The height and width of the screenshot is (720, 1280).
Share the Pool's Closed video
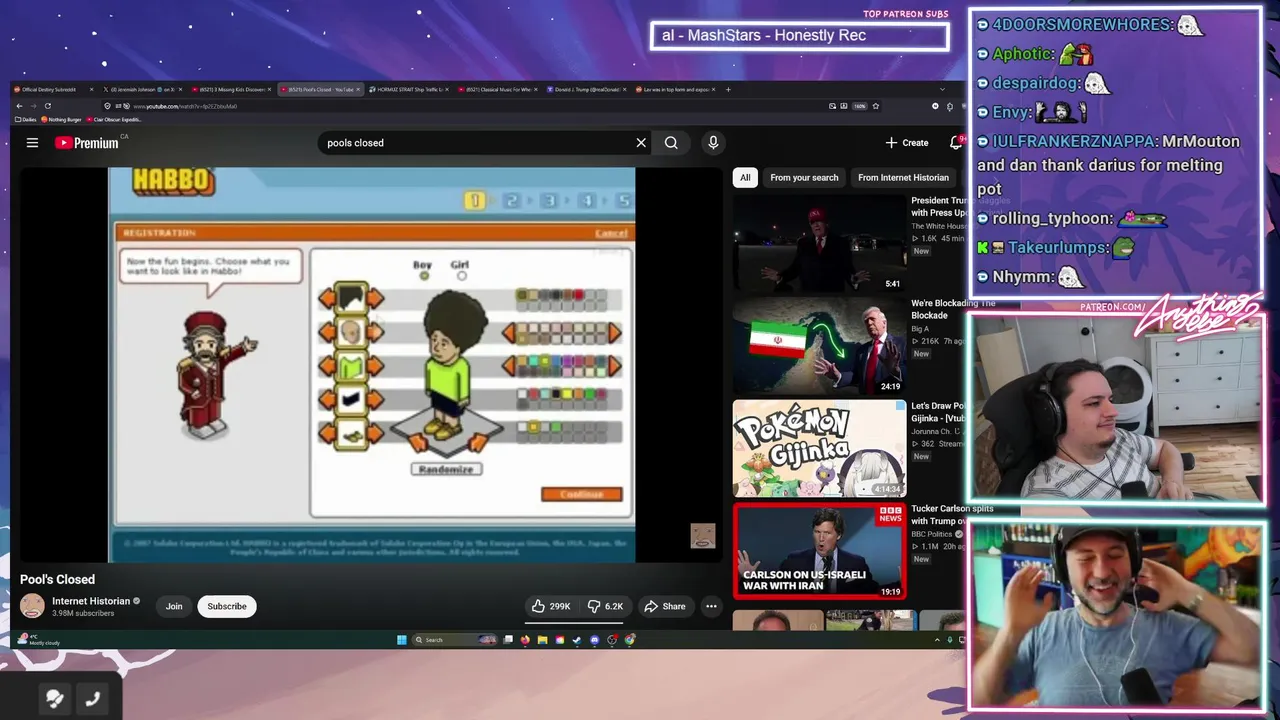pos(665,606)
